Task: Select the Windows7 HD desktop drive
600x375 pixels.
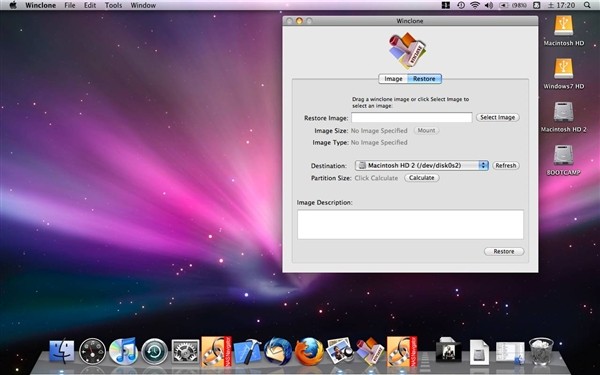Action: pyautogui.click(x=563, y=74)
